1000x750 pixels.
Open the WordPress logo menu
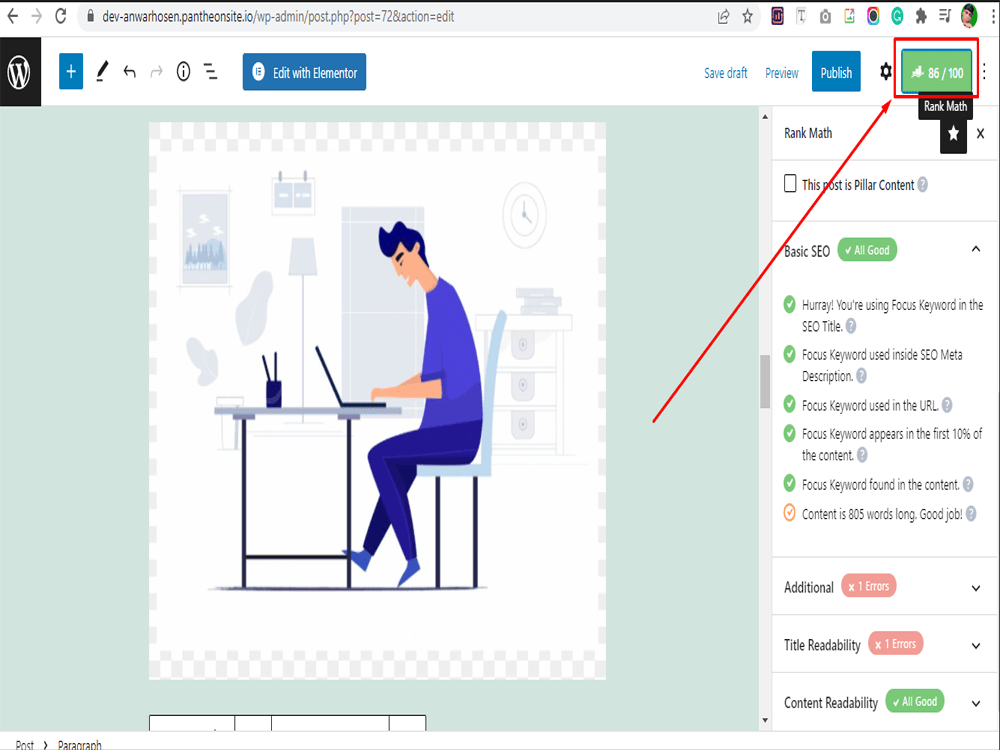(20, 72)
